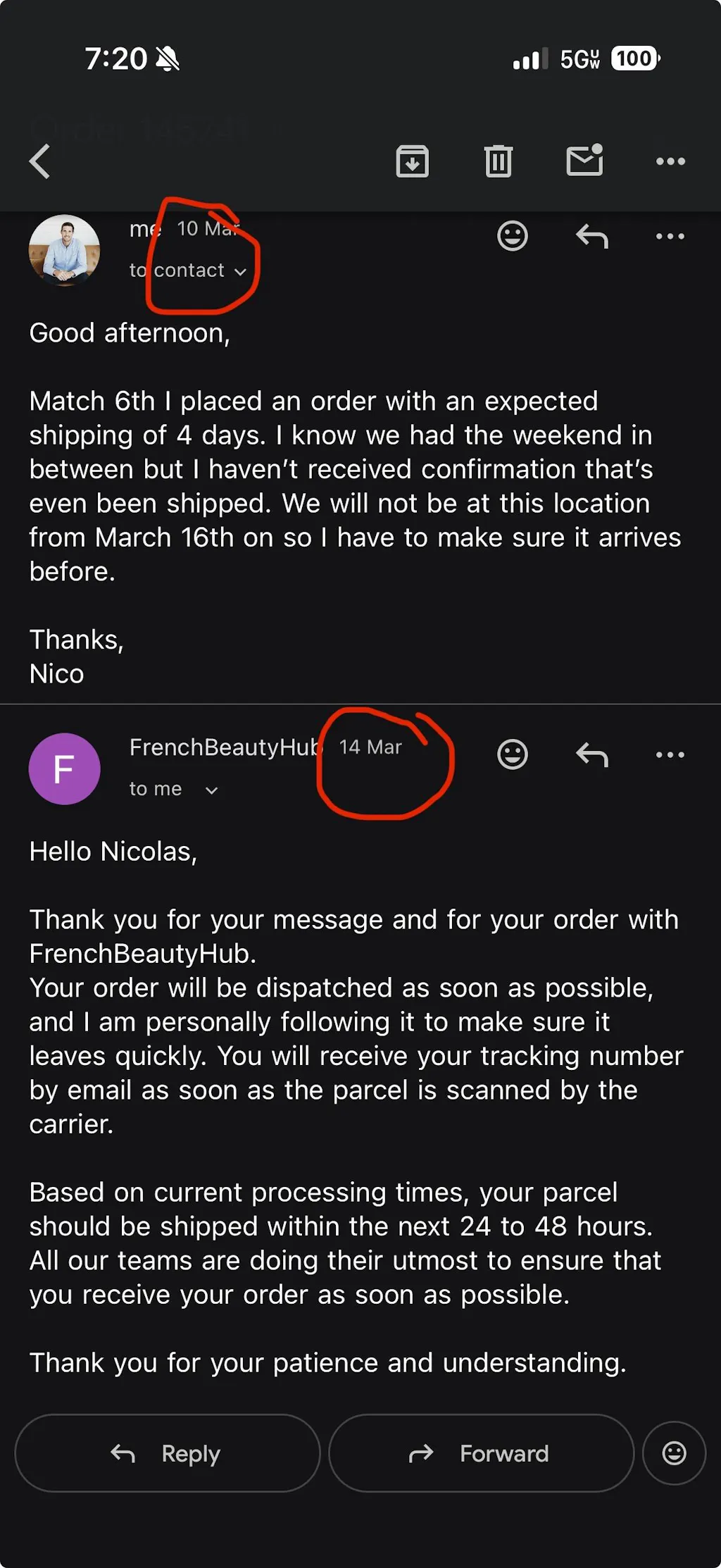Tap the FrenchBeautyHub sender name
721x1568 pixels.
(x=224, y=747)
